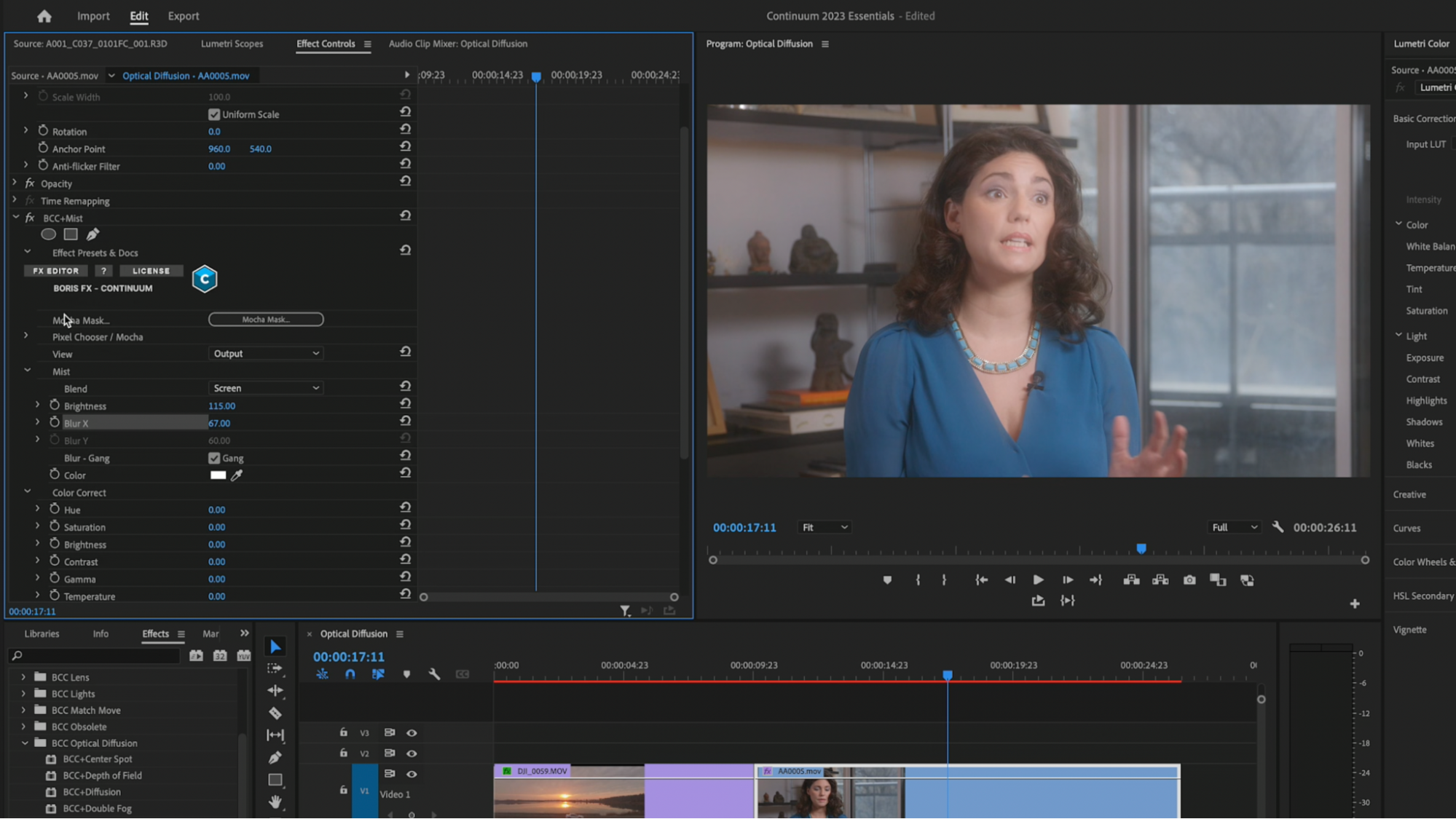
Task: Click the Mocha Mask... button
Action: point(266,320)
